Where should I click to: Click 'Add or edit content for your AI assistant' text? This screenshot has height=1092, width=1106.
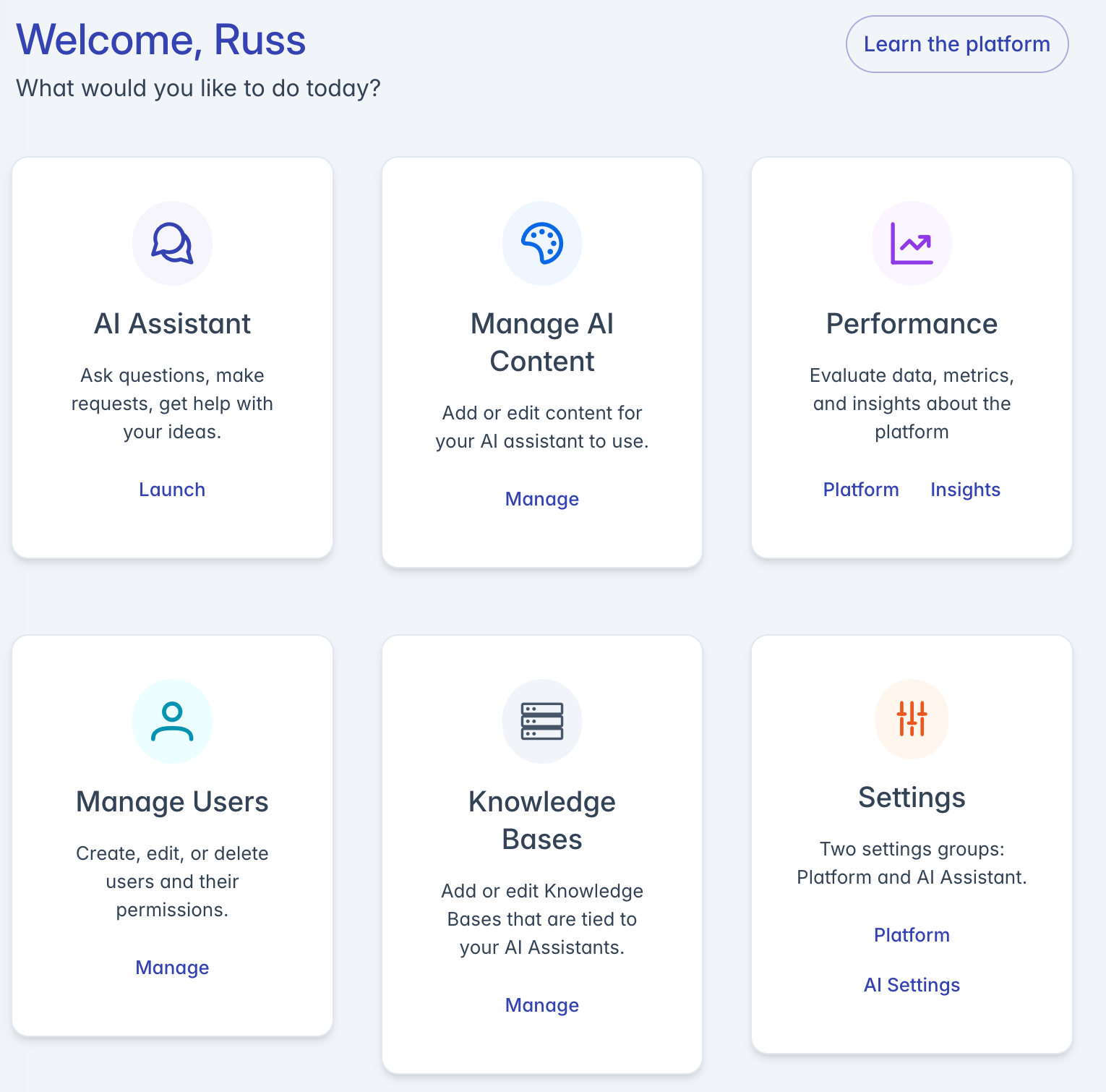coord(542,427)
